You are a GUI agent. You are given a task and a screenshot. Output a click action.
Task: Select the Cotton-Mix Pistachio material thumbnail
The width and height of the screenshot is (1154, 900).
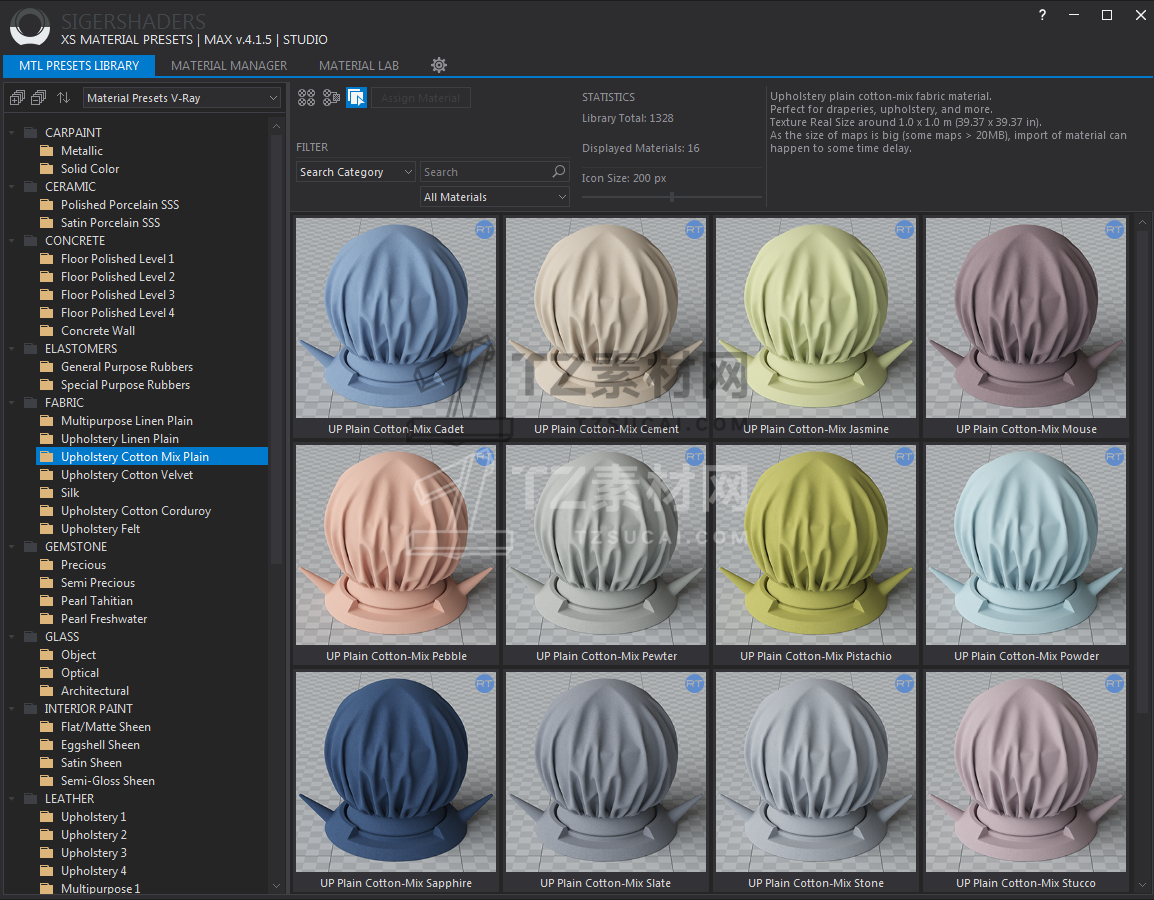point(815,545)
